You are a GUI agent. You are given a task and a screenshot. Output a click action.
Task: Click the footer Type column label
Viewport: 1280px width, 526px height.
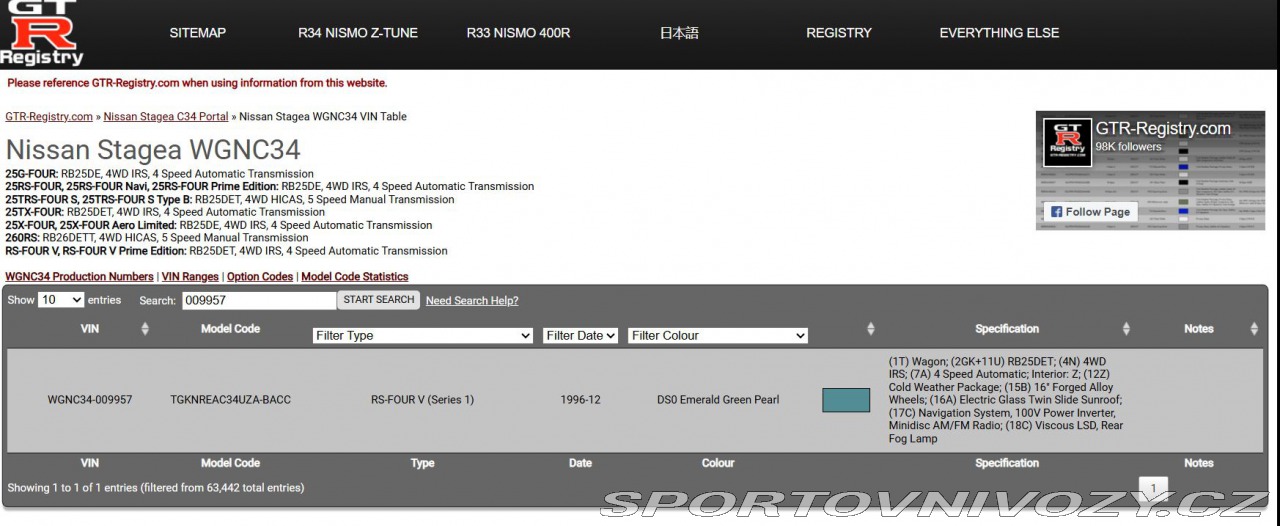(423, 463)
